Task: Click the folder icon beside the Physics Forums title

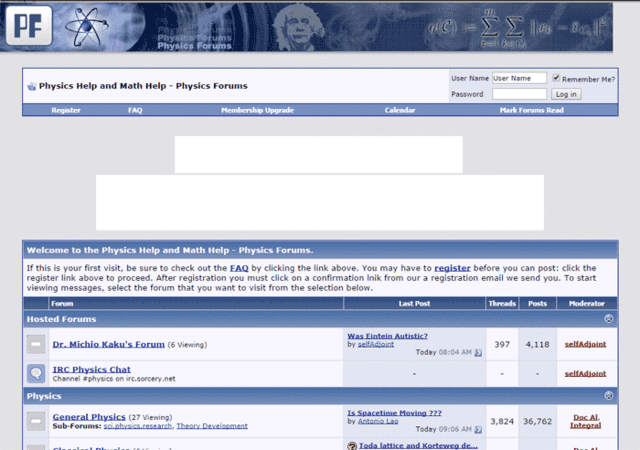Action: (31, 86)
